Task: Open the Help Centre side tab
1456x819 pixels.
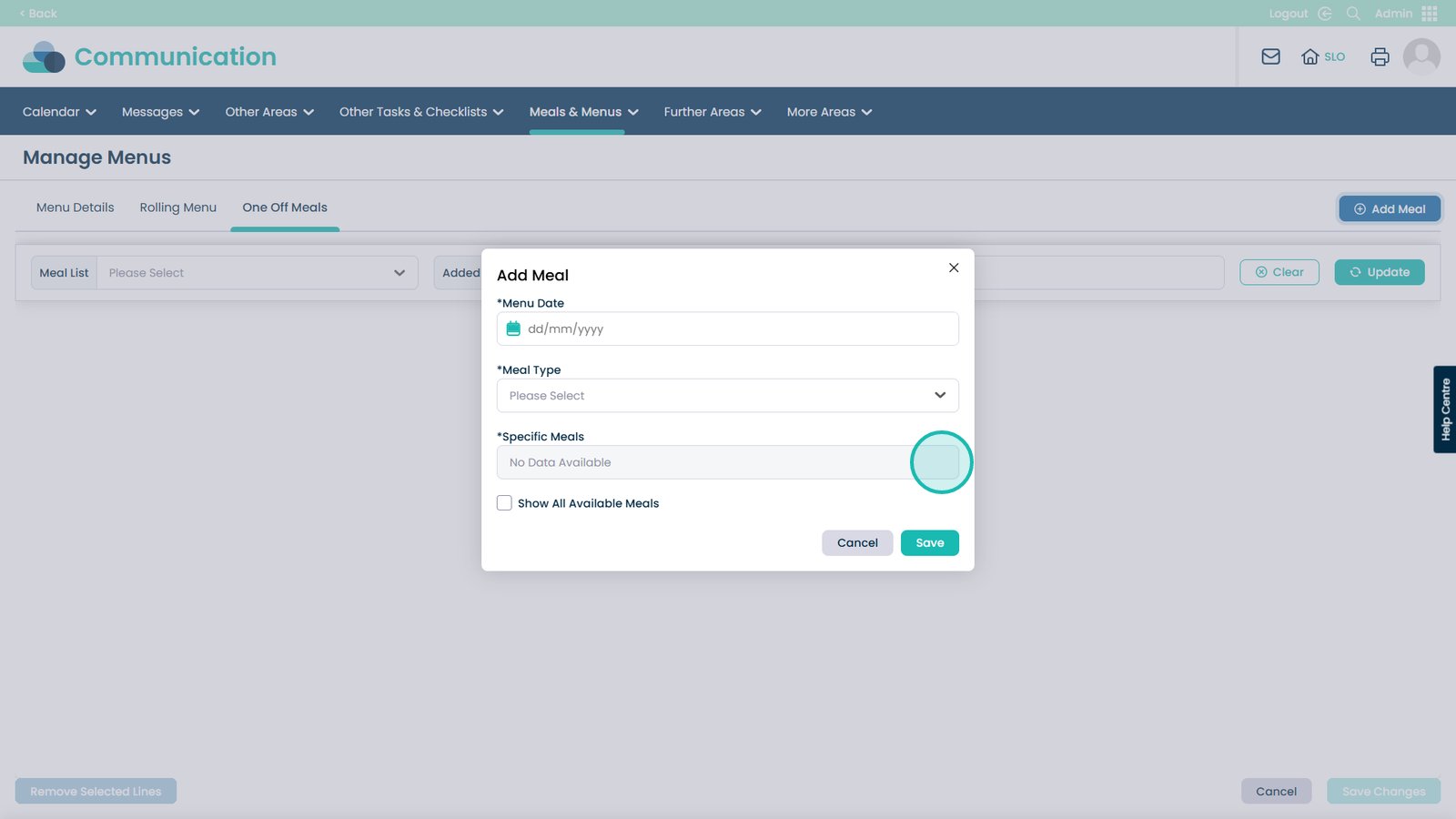Action: coord(1444,409)
